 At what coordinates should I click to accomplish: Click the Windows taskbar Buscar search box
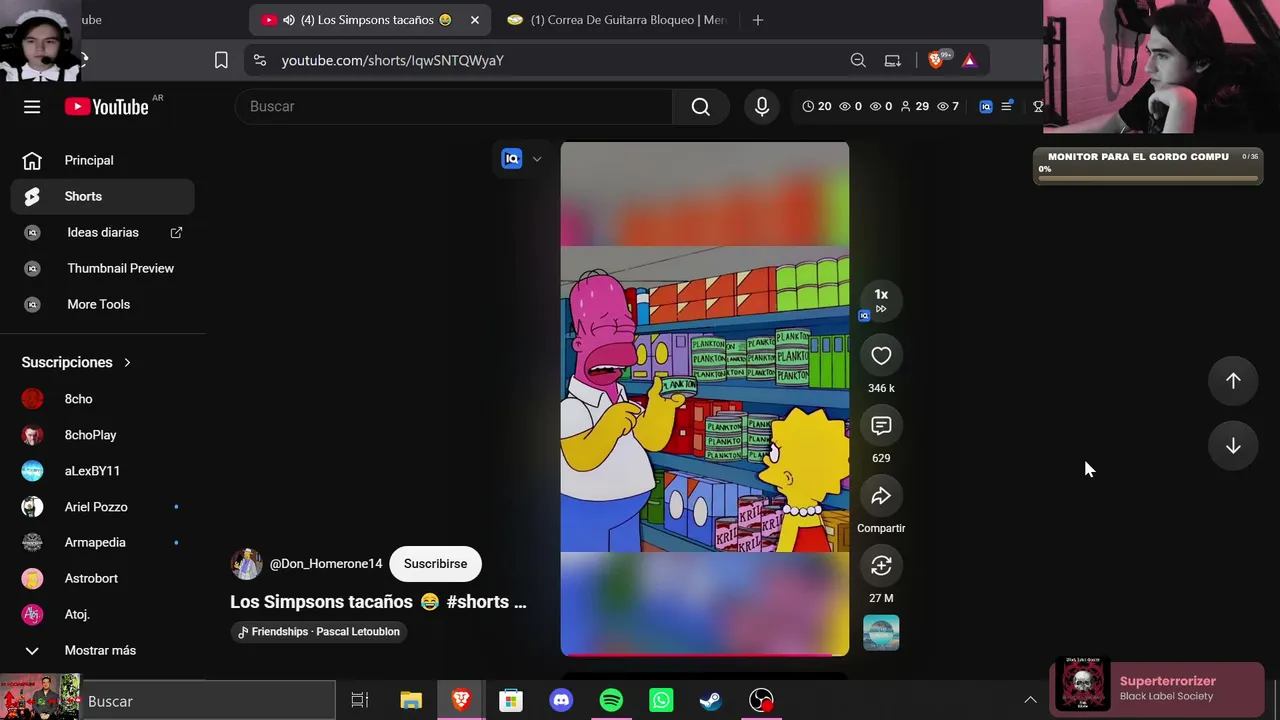point(208,701)
